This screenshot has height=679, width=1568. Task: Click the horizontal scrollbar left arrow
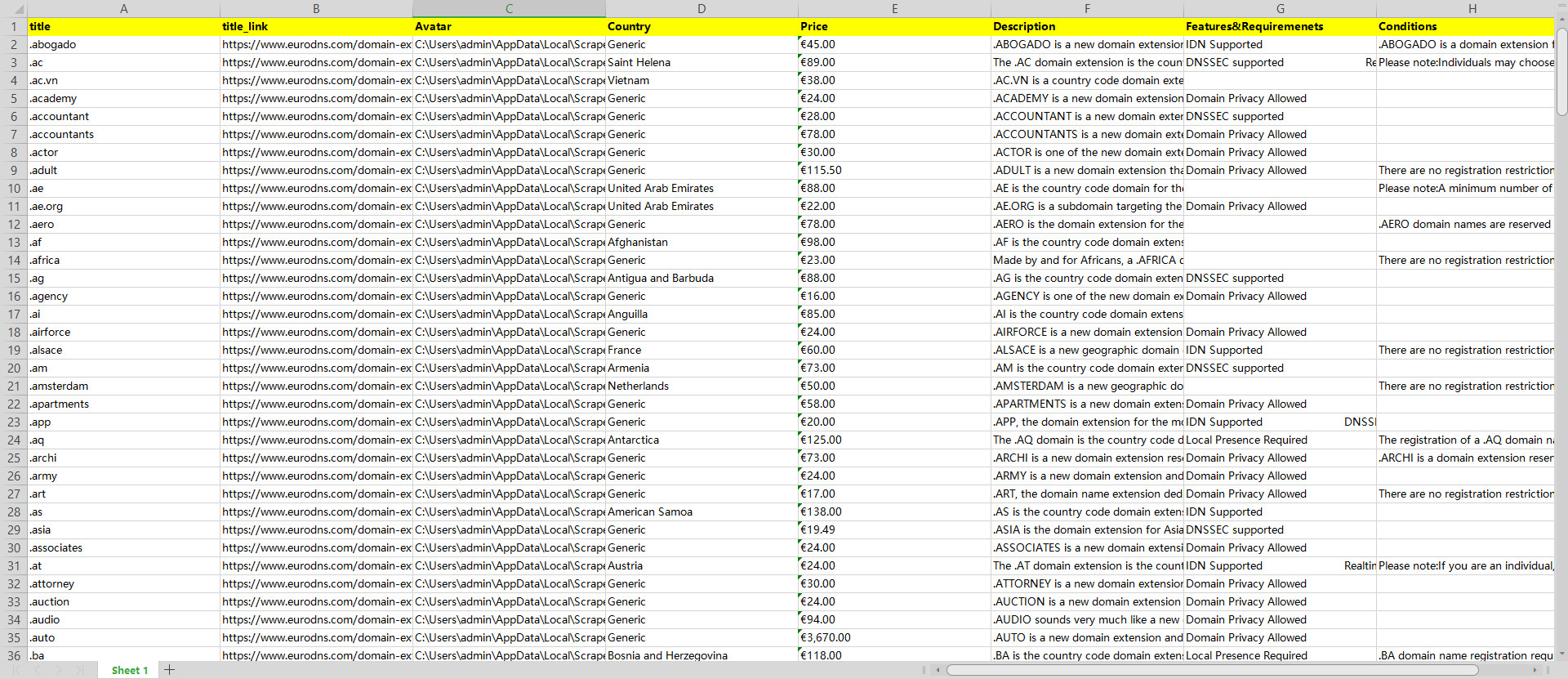938,670
